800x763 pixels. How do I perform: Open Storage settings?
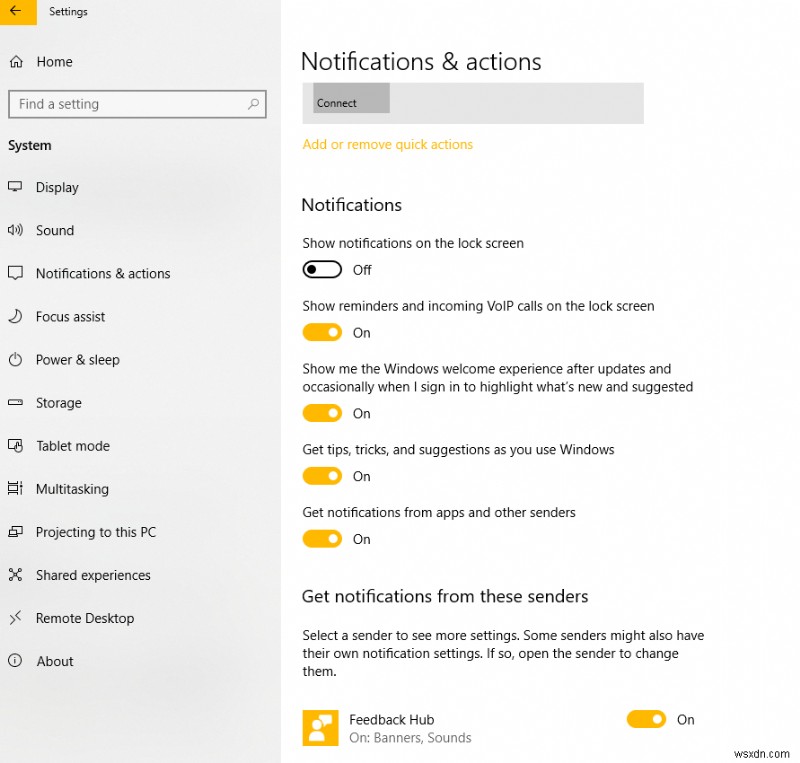coord(60,402)
